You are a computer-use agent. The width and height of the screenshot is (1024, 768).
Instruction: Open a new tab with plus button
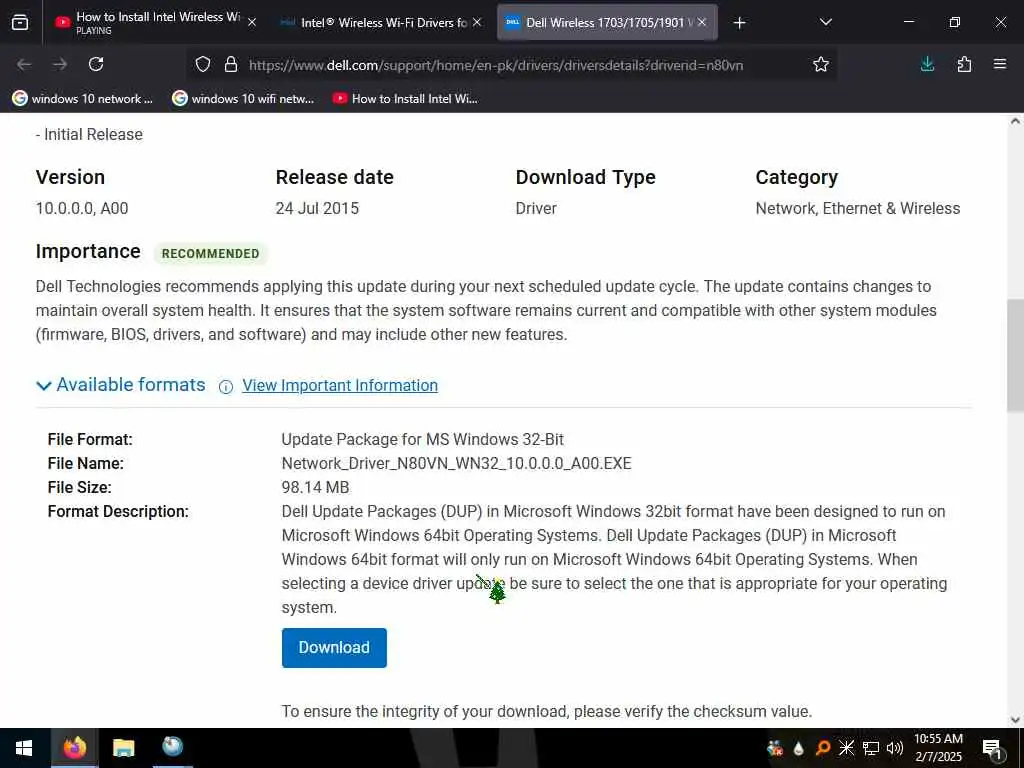[x=739, y=23]
